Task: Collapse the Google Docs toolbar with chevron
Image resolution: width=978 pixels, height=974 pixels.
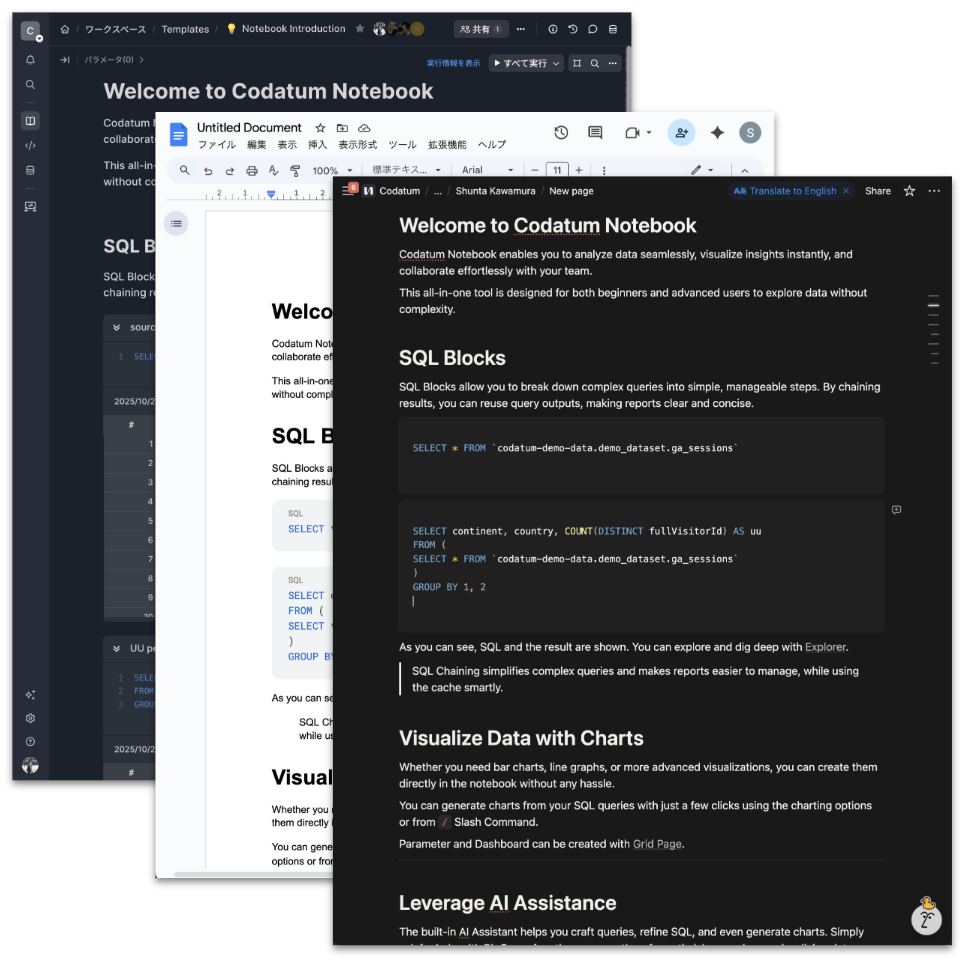Action: point(745,170)
